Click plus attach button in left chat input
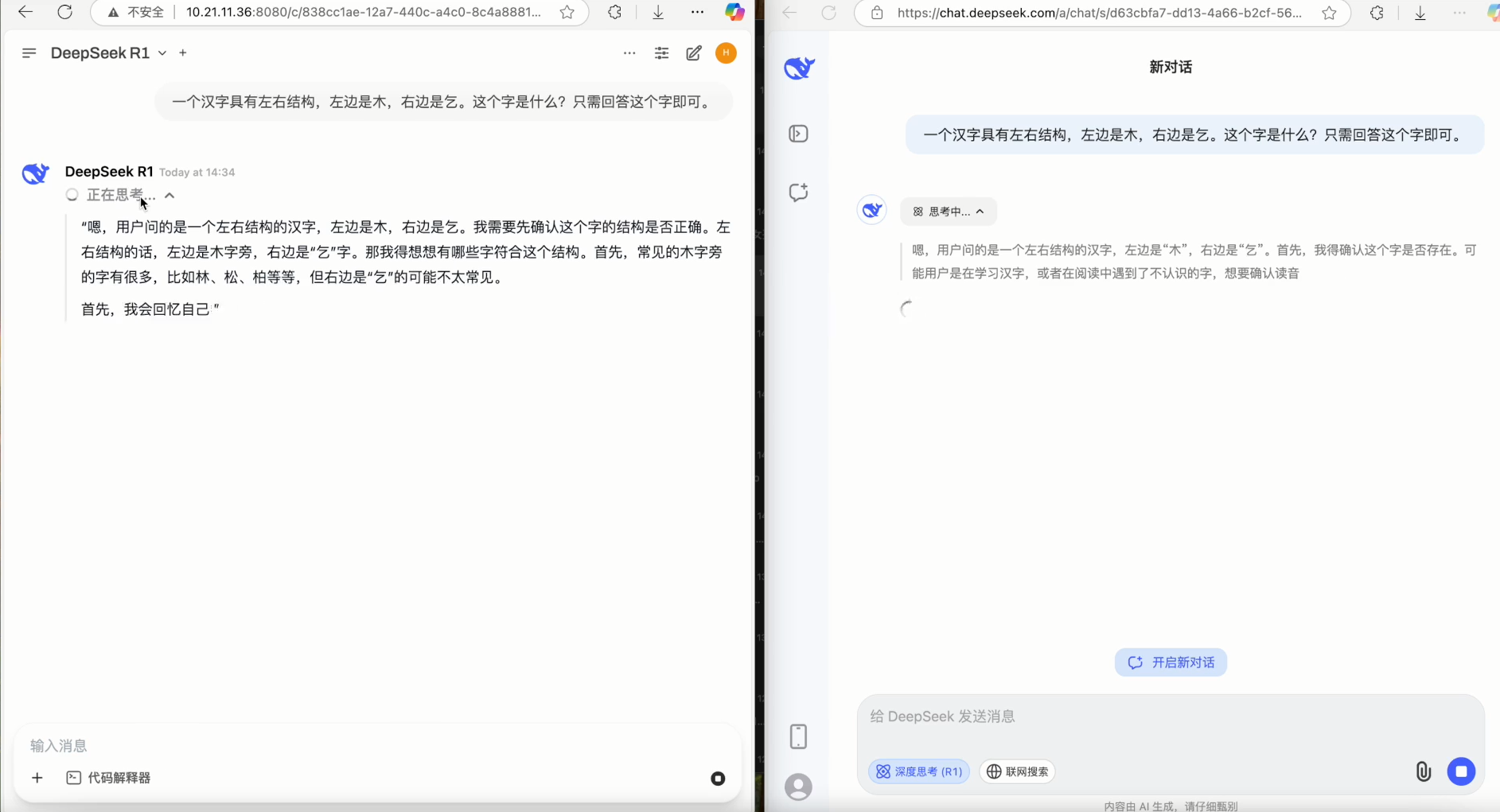The width and height of the screenshot is (1500, 812). pos(37,778)
